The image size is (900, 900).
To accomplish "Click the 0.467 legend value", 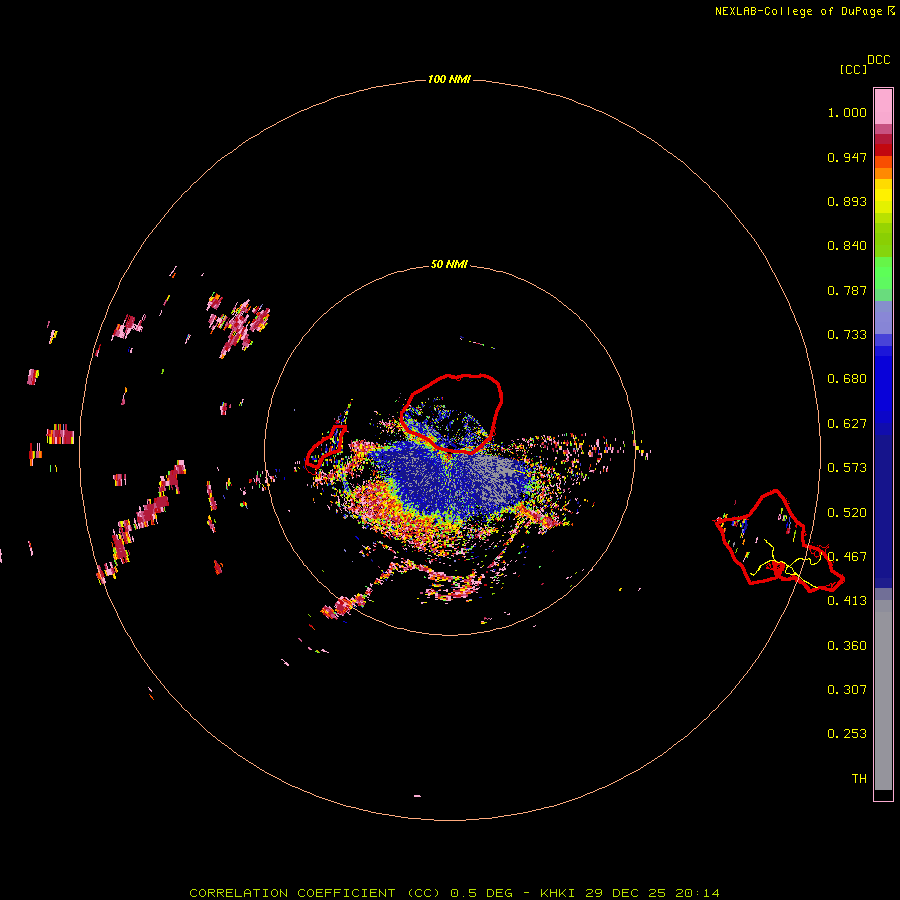I will point(847,557).
